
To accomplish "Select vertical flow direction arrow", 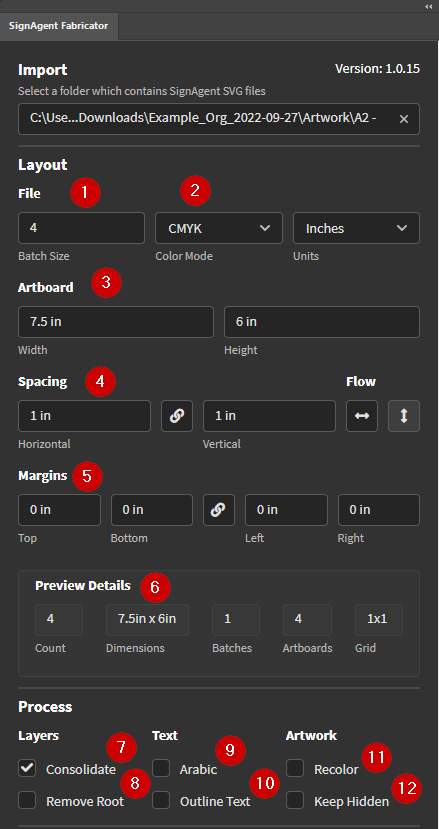I will [x=404, y=416].
